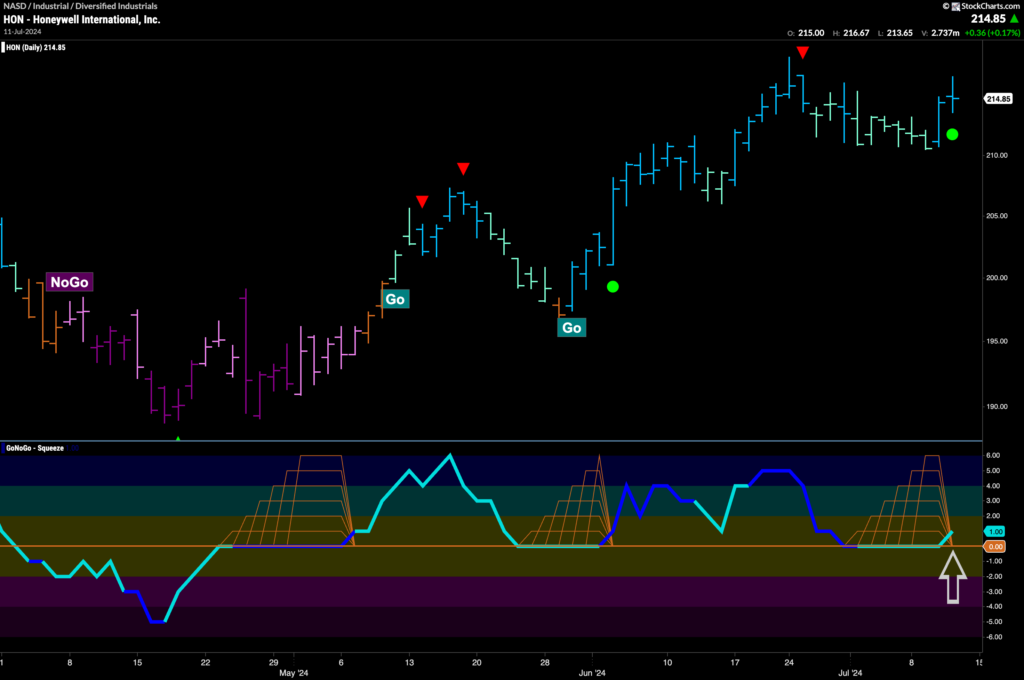The width and height of the screenshot is (1024, 680).
Task: Click the red triangle marker above the June peak
Action: [x=802, y=51]
